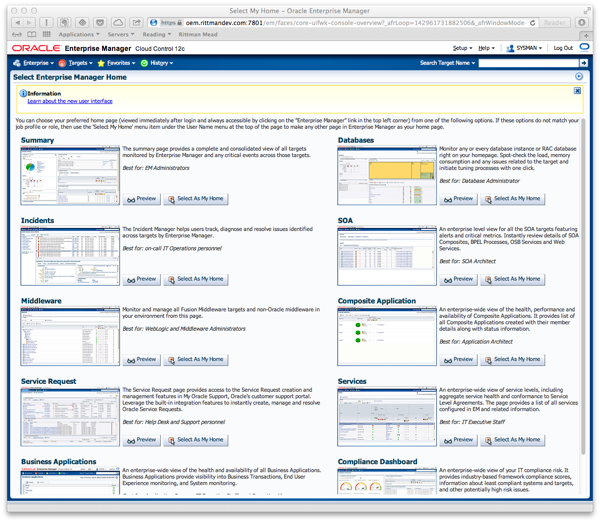This screenshot has width=600, height=522.
Task: Select Services as my home
Action: tap(513, 440)
